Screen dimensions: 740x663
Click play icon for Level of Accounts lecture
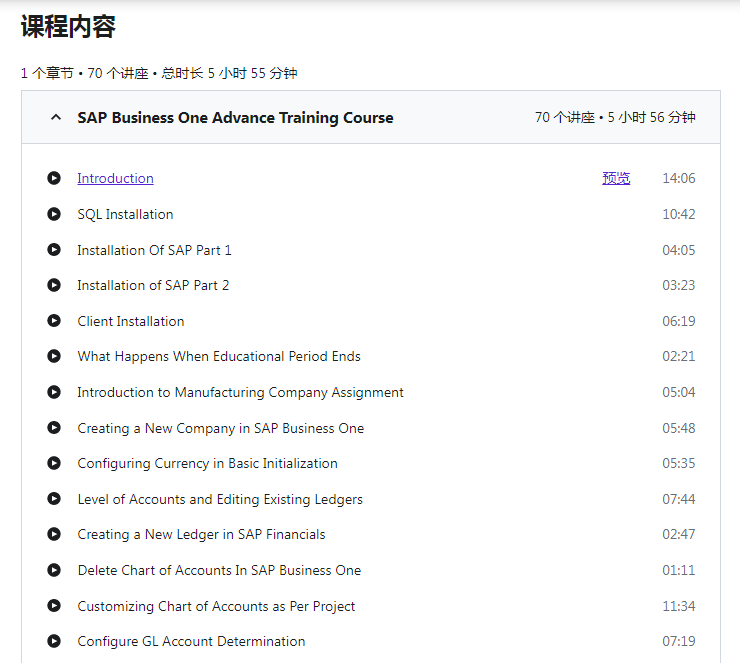coord(54,499)
